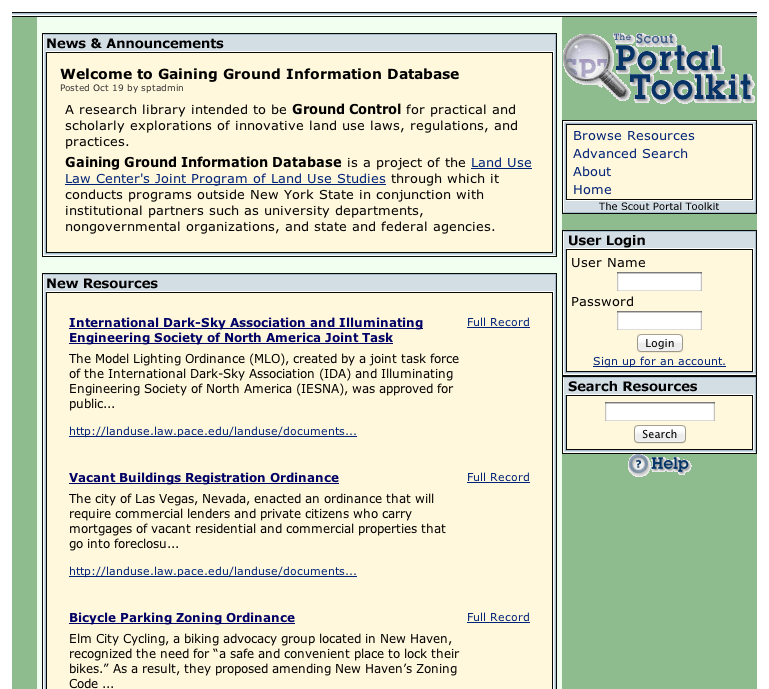This screenshot has height=689, width=769.
Task: Open Advanced Search in navigation menu
Action: tap(630, 154)
